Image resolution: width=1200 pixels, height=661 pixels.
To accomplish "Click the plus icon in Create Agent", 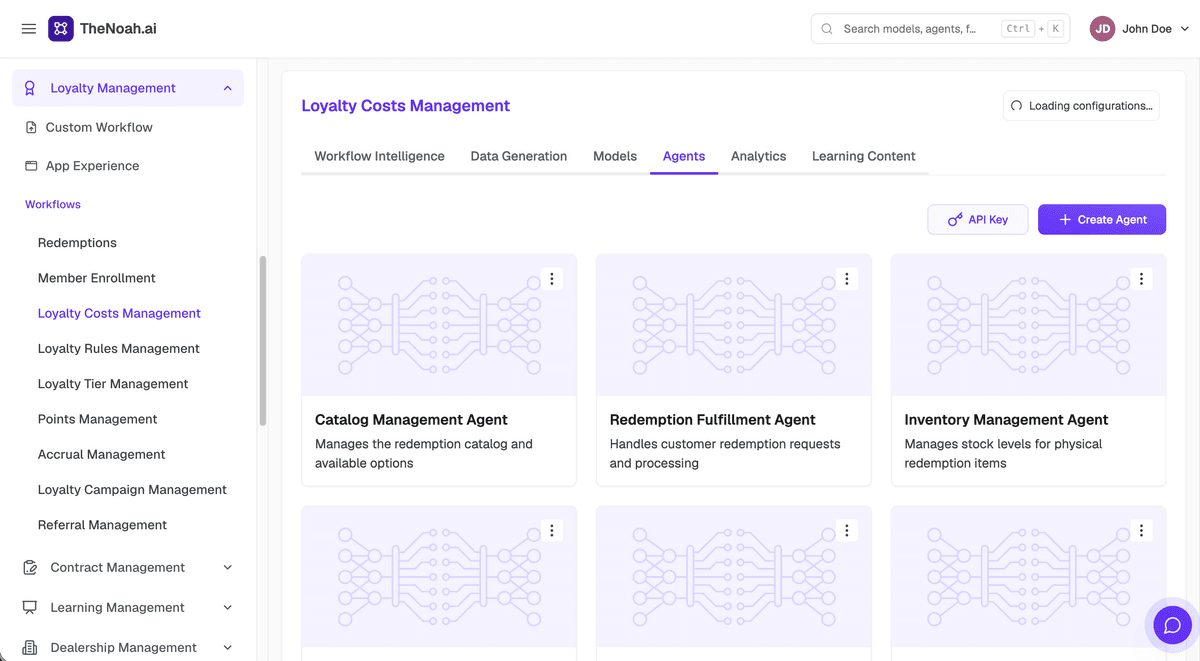I will pyautogui.click(x=1065, y=219).
